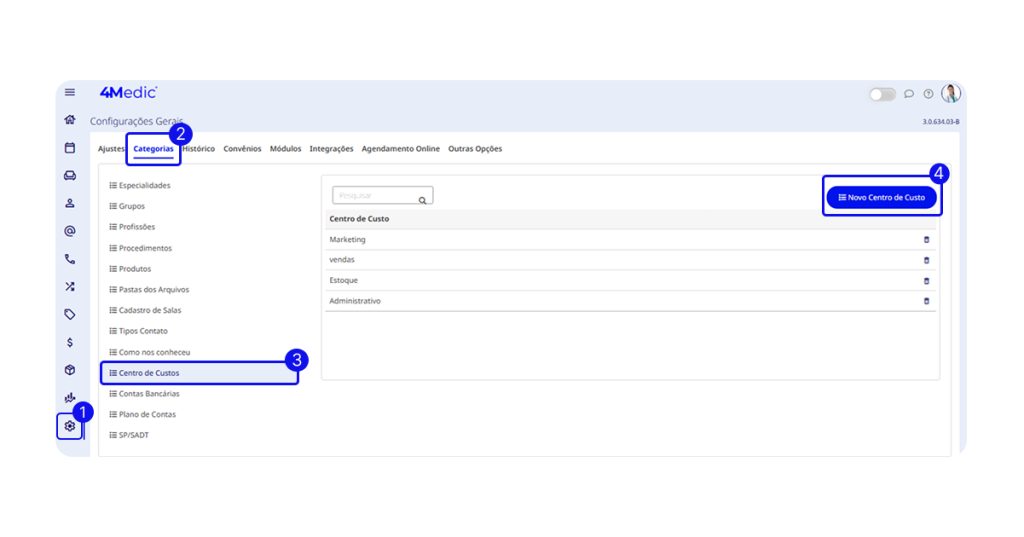Open the calendar icon in sidebar
The image size is (1024, 537).
(70, 148)
